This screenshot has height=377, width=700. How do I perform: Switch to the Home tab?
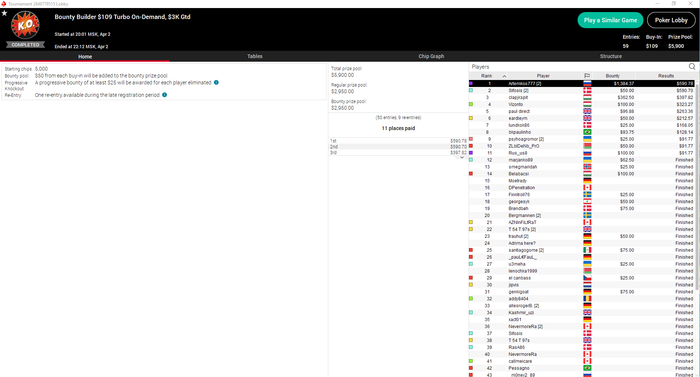click(85, 56)
